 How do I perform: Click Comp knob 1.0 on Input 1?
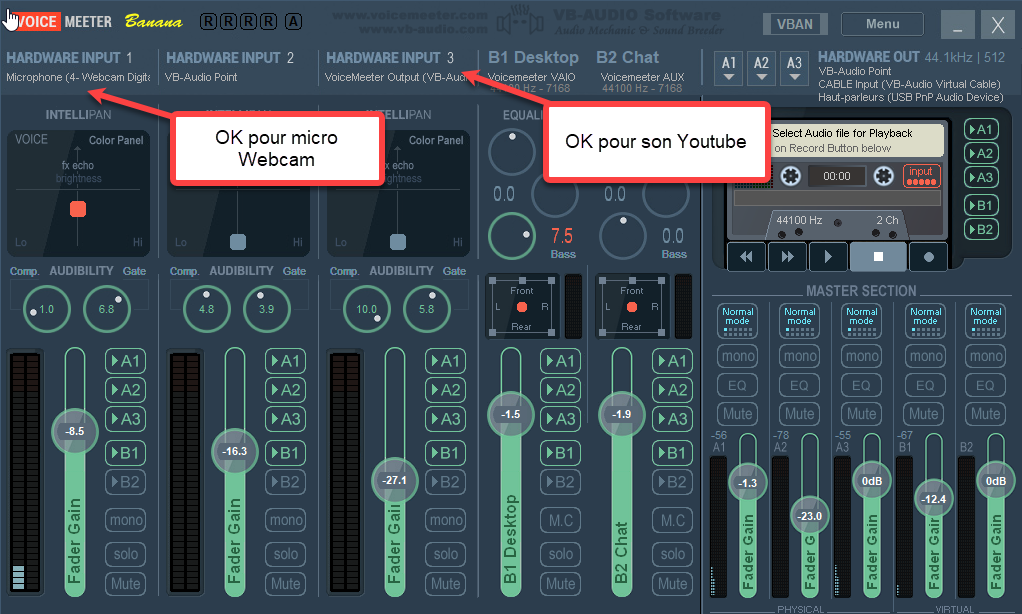click(x=46, y=309)
